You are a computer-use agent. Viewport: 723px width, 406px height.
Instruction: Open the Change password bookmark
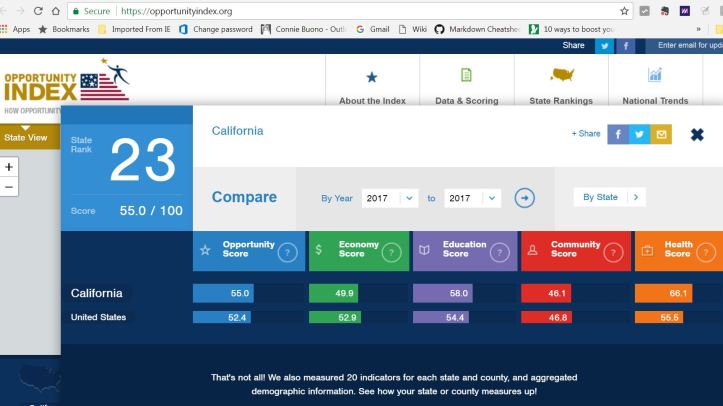216,29
